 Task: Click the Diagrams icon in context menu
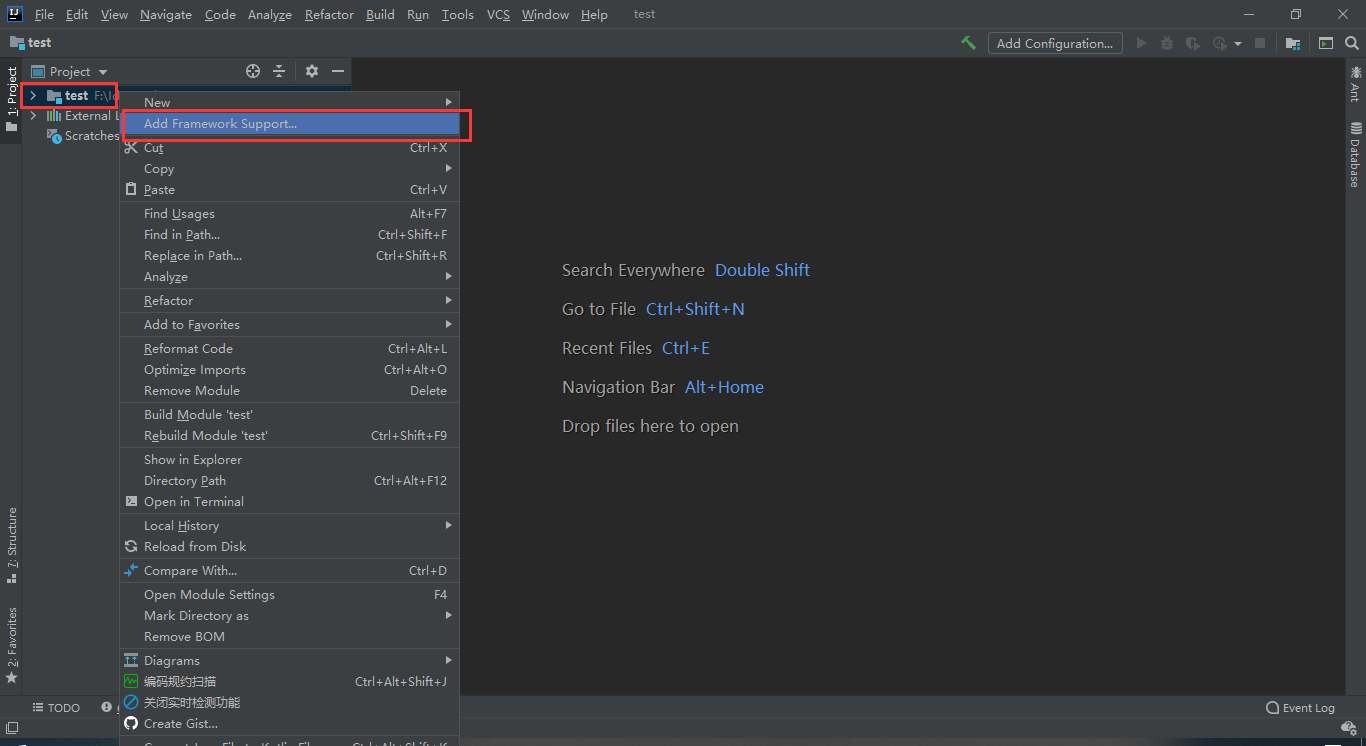pyautogui.click(x=131, y=660)
